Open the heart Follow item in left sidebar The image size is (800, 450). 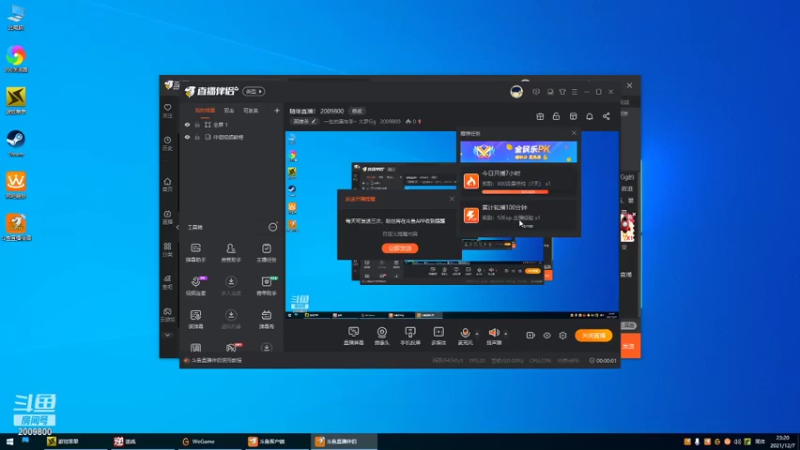click(167, 111)
